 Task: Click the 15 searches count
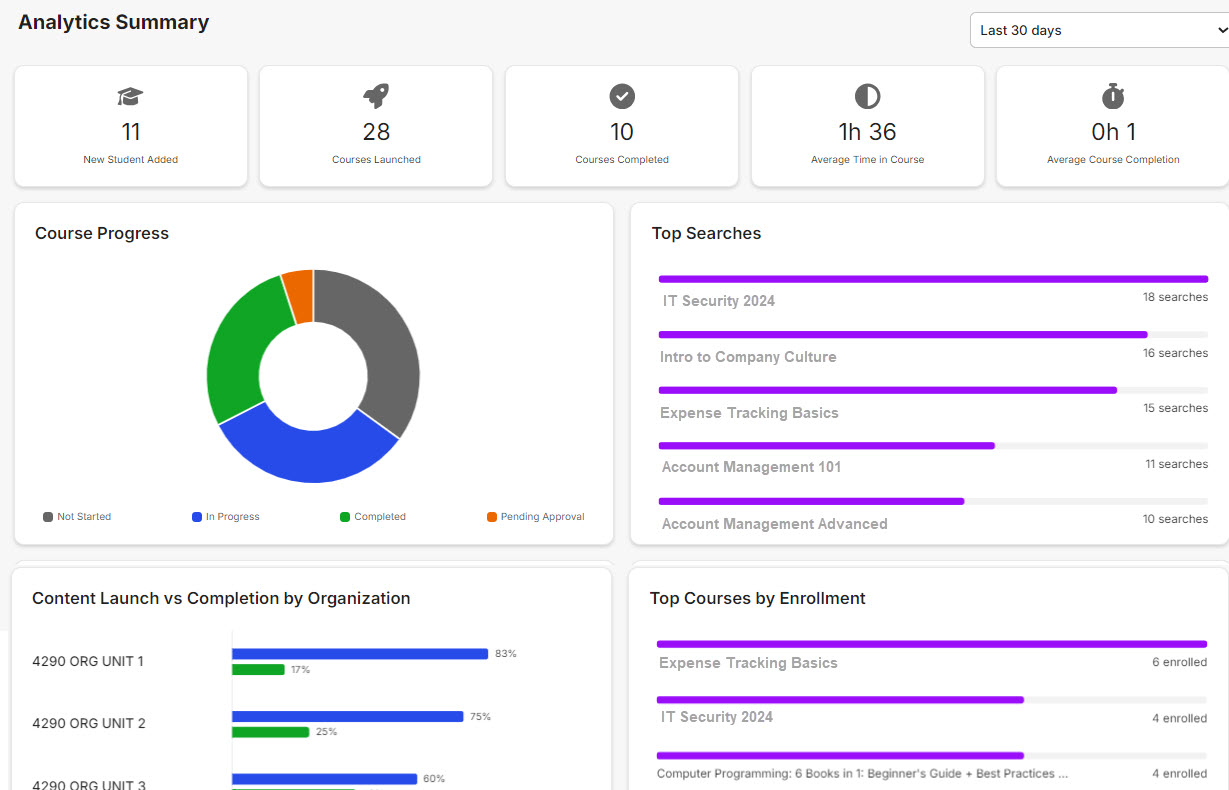(1175, 408)
